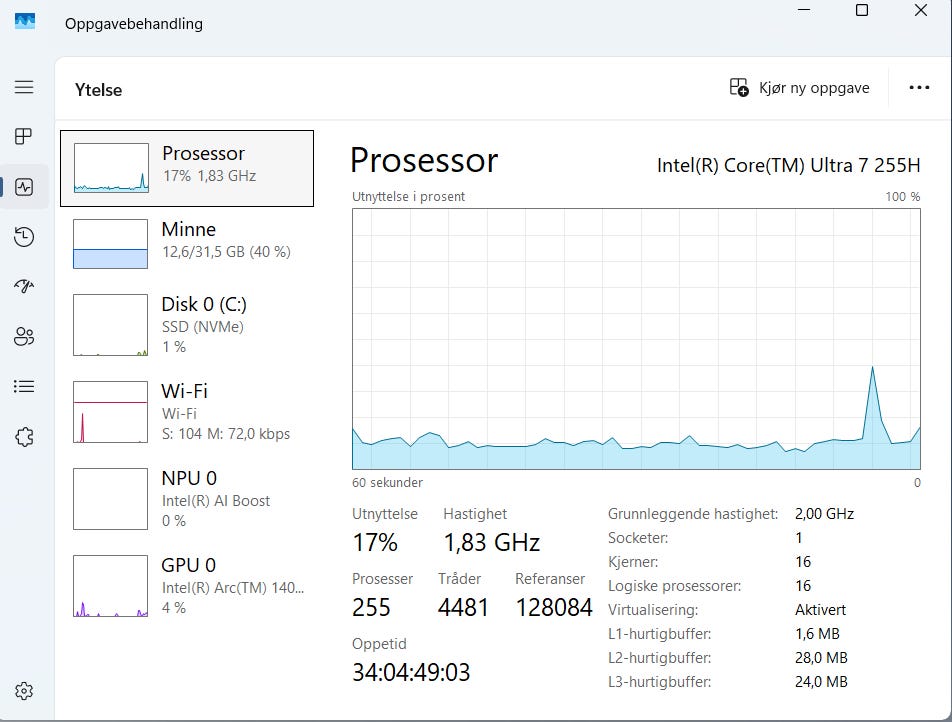This screenshot has height=722, width=952.
Task: Open the App history icon
Action: tap(24, 237)
